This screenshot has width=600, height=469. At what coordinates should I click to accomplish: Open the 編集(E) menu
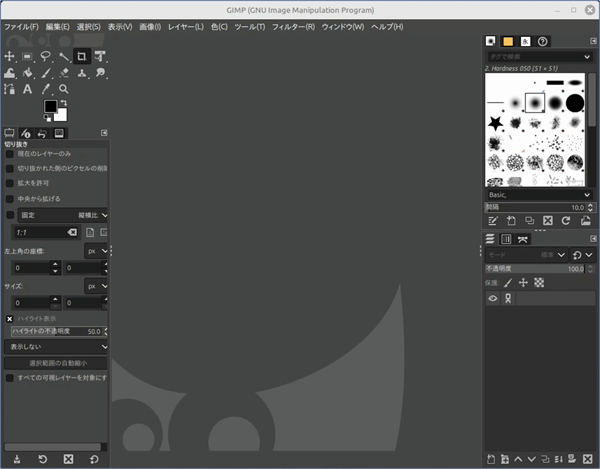(x=58, y=27)
